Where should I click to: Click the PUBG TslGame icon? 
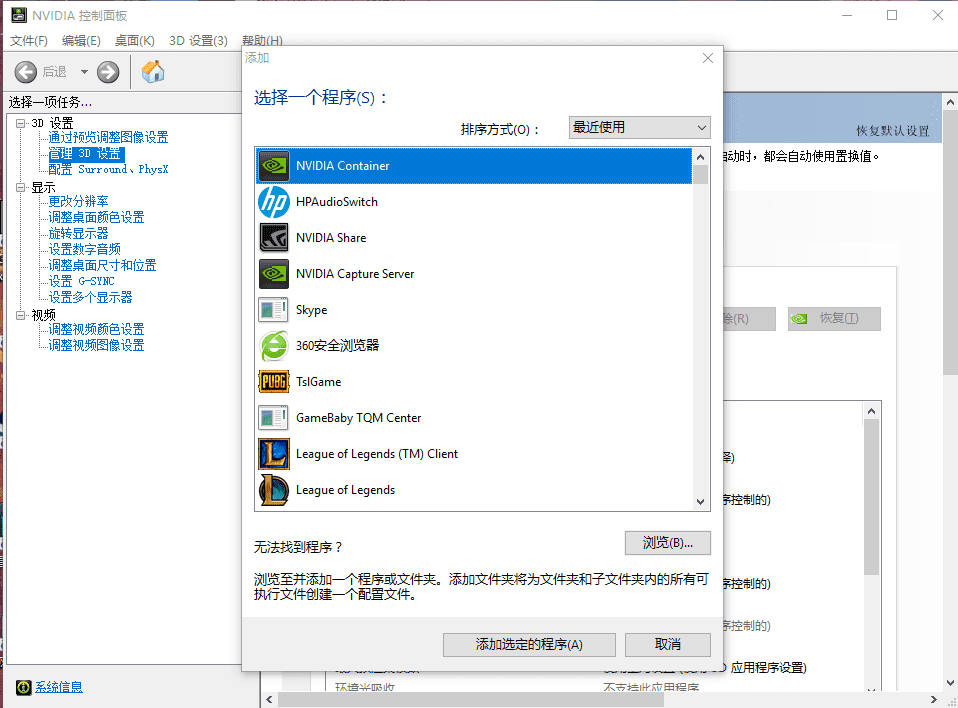tap(274, 382)
